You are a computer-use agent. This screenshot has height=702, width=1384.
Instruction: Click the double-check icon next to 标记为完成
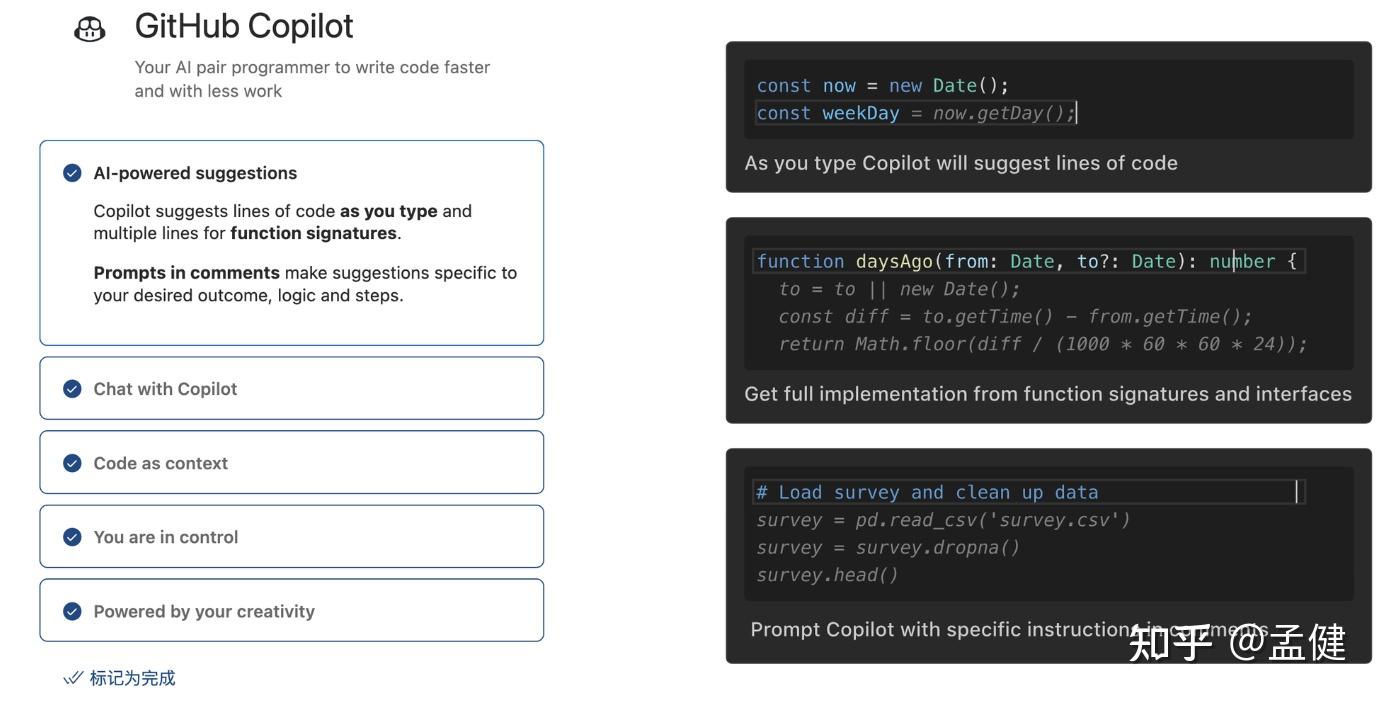(73, 677)
